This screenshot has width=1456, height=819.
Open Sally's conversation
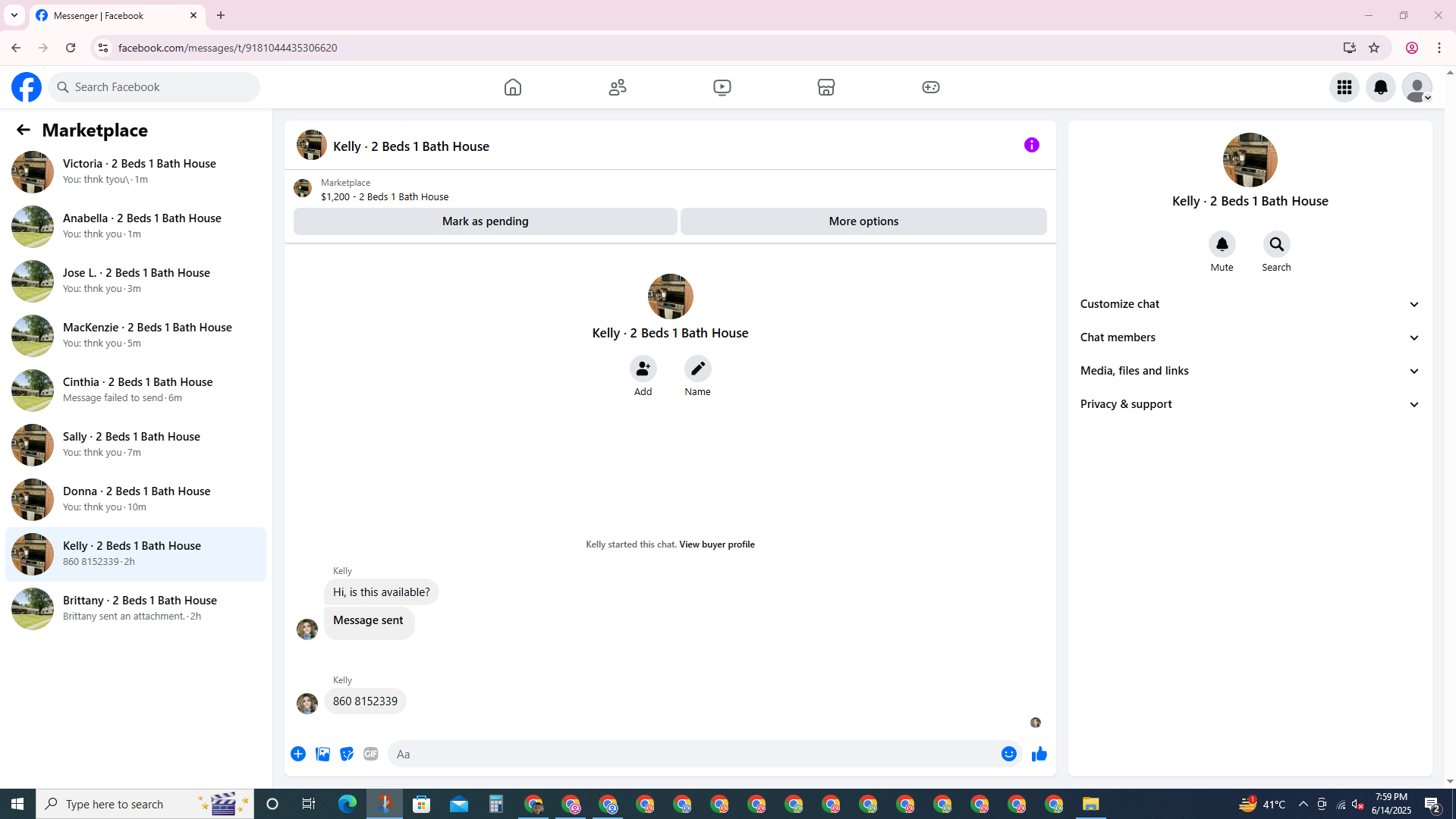coord(136,445)
